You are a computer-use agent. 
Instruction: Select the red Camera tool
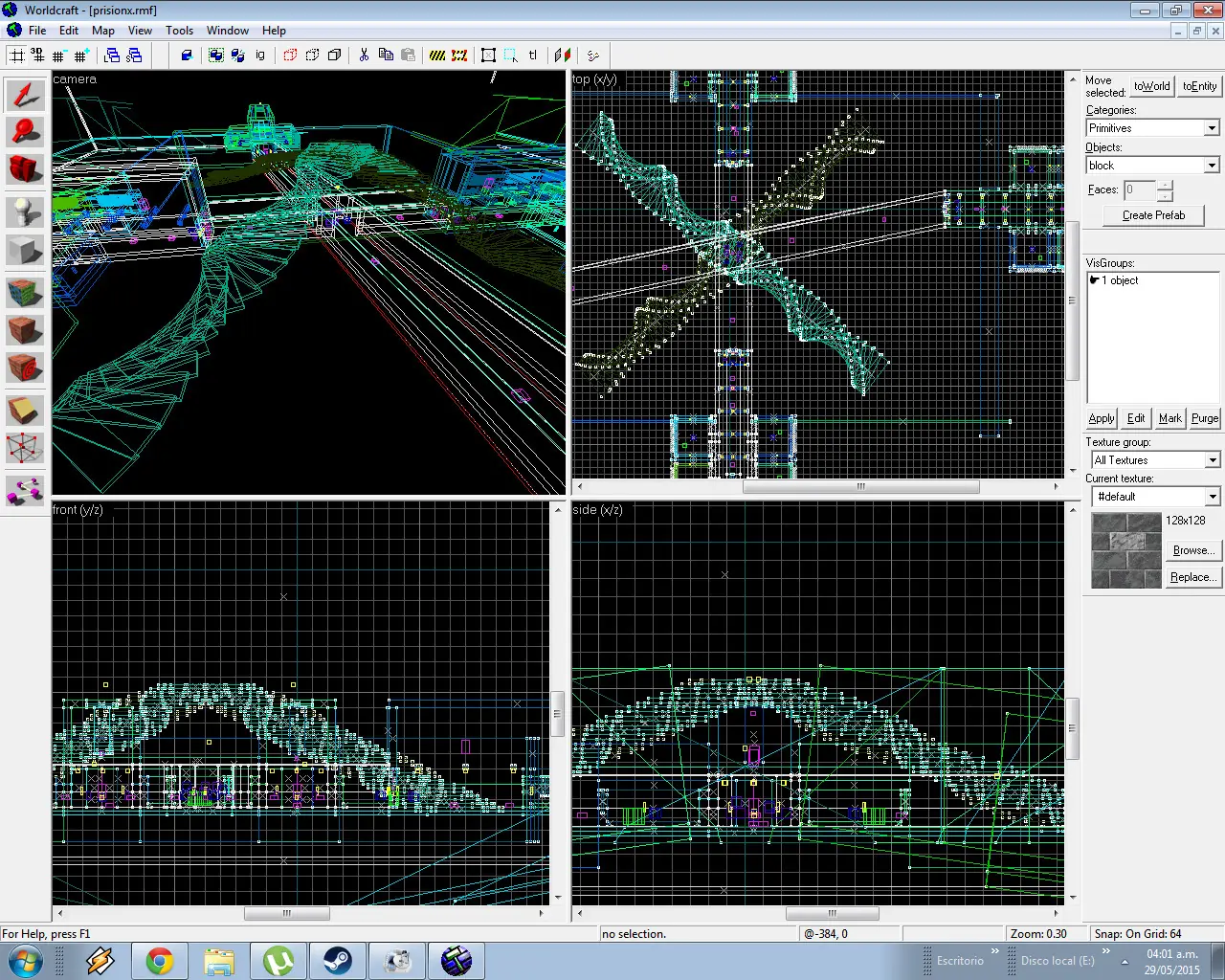click(25, 169)
